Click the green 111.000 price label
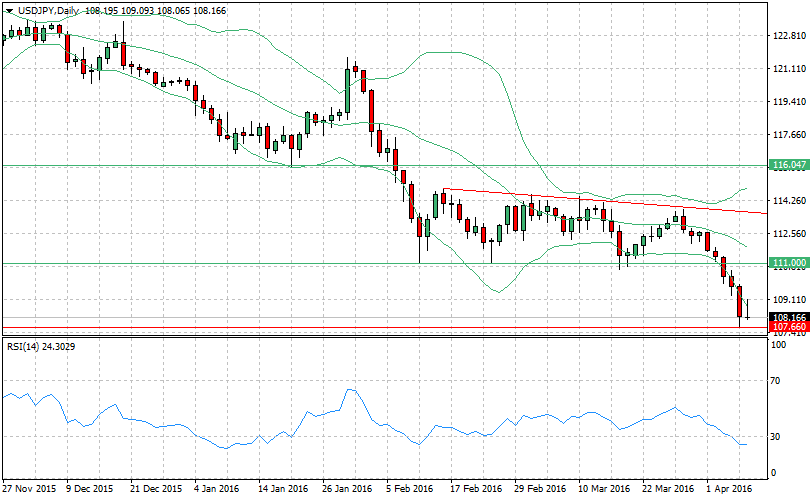The height and width of the screenshot is (500, 810). click(789, 263)
